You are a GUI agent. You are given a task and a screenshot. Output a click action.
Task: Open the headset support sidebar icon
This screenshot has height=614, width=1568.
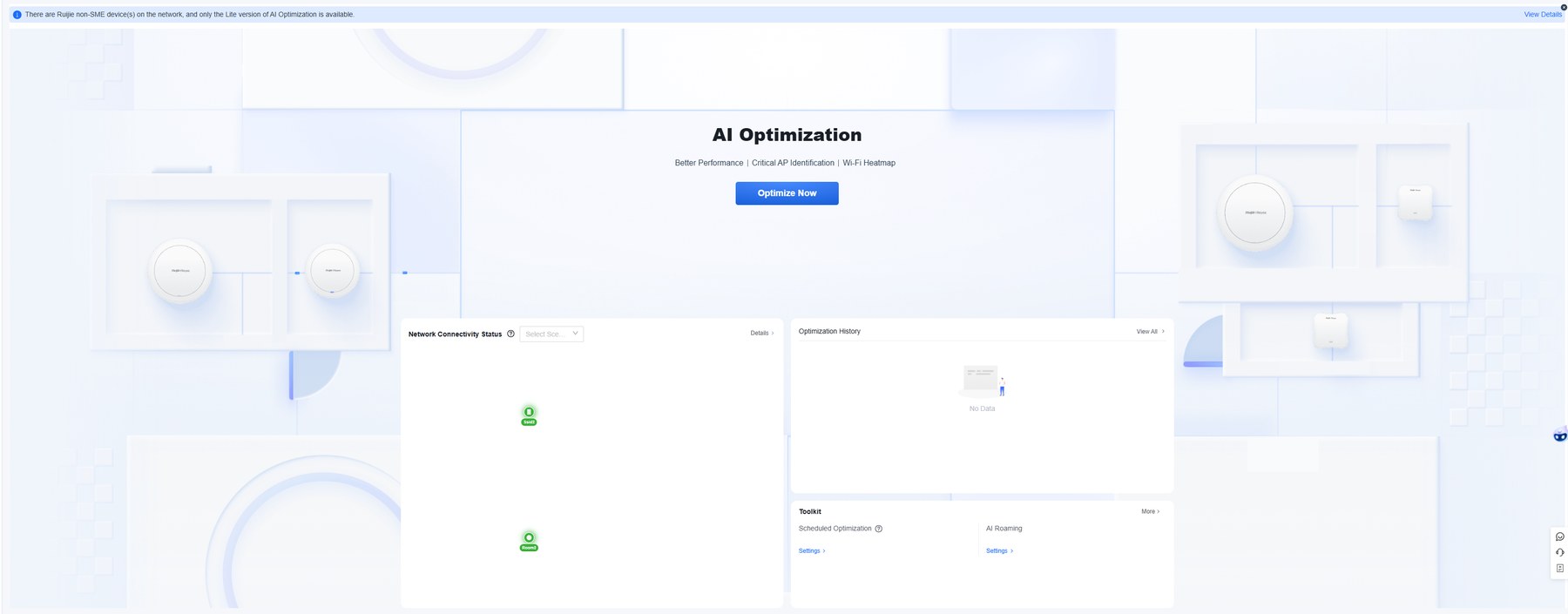coord(1559,552)
